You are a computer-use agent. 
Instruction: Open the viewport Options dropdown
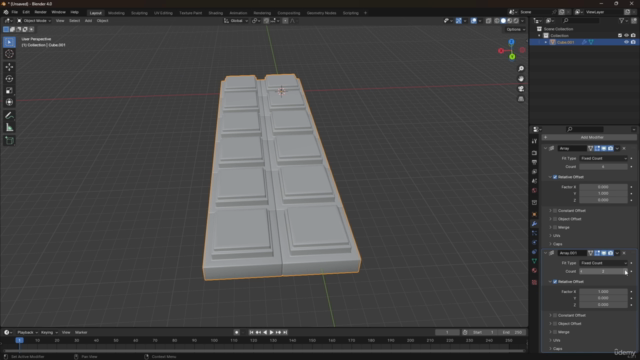(x=515, y=29)
